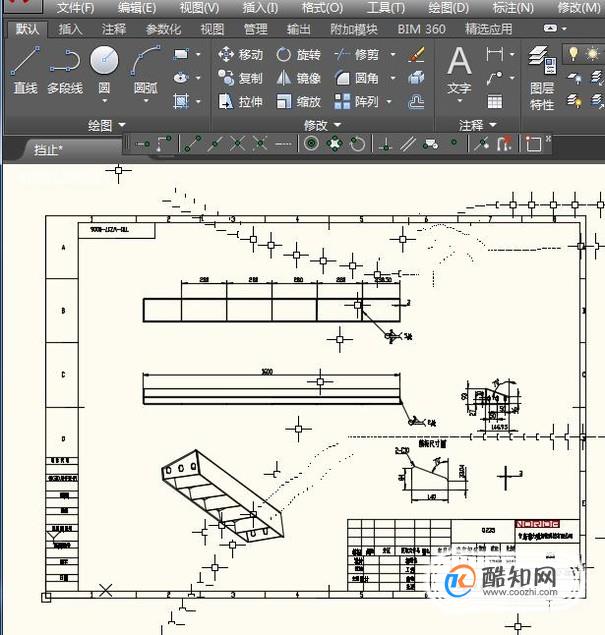Click the Node object snap icon
605x635 pixels.
tap(454, 143)
